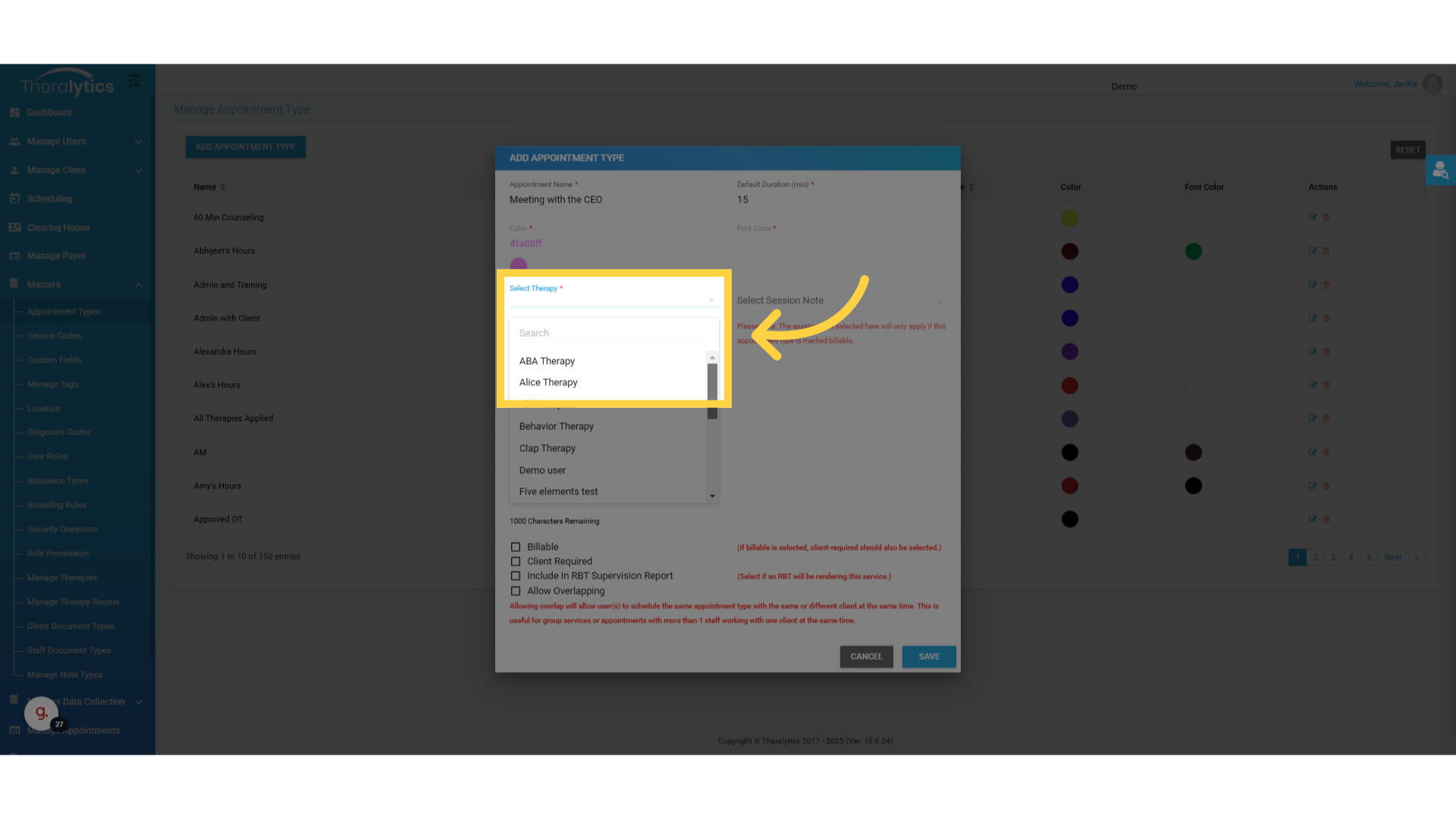Image resolution: width=1456 pixels, height=819 pixels.
Task: Open the Select Session Note dropdown
Action: point(839,301)
